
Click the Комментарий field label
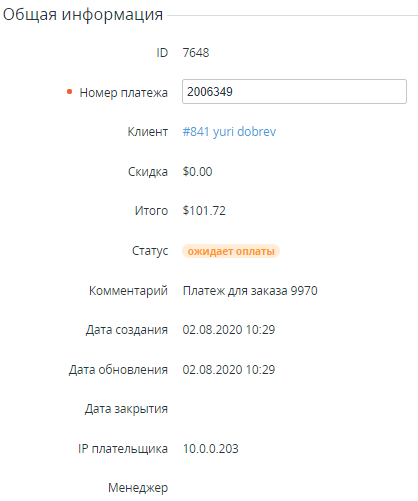128,291
